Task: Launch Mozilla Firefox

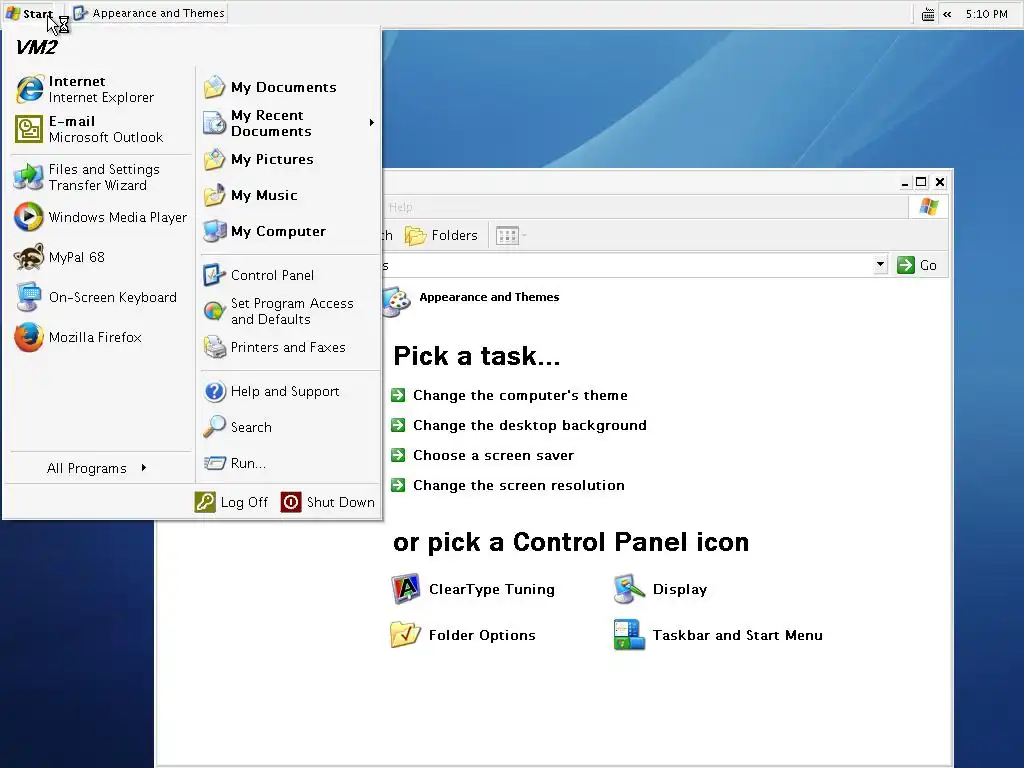Action: pos(101,338)
